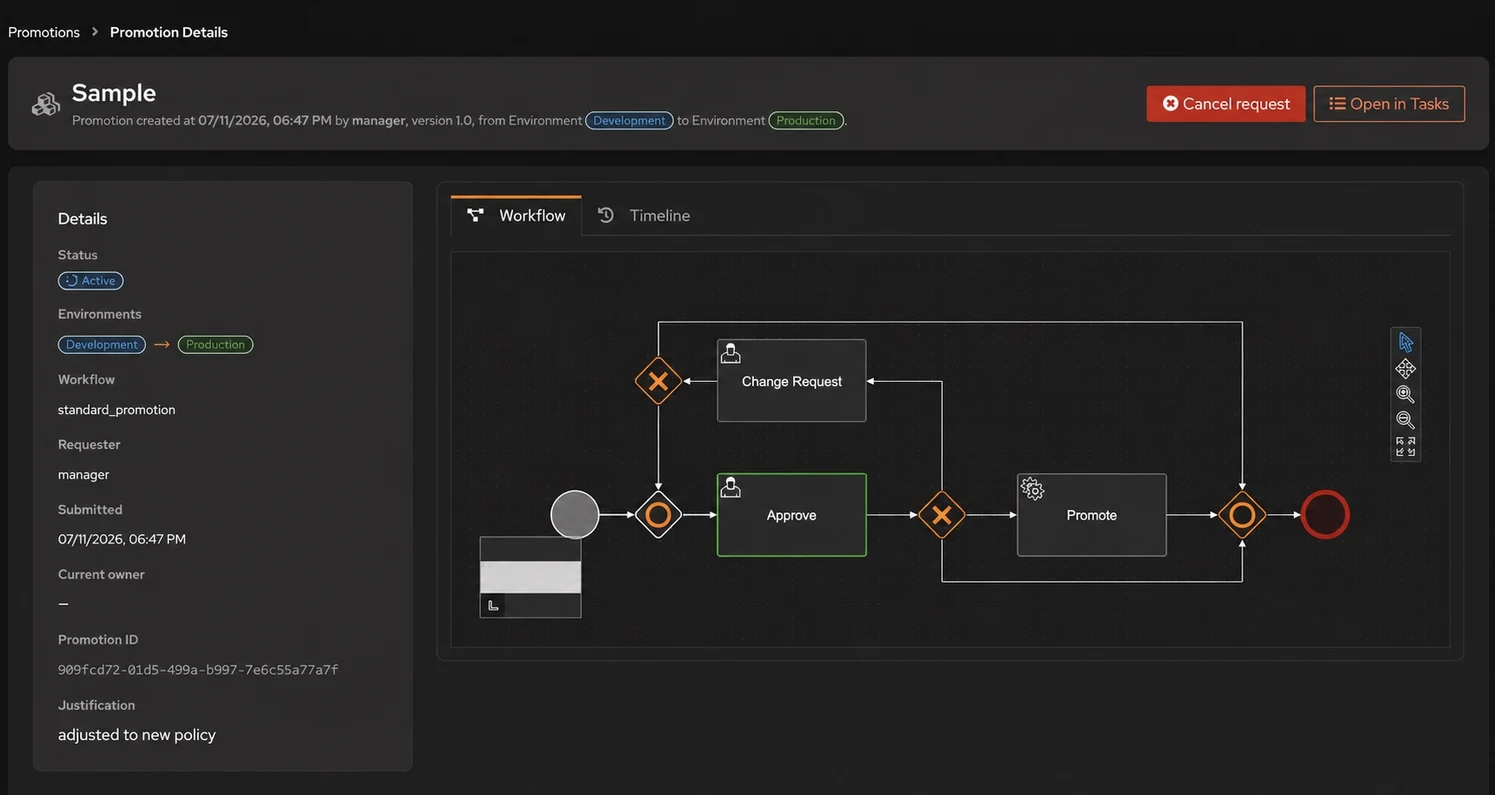This screenshot has width=1495, height=795.
Task: Click the red end event circle
Action: 1325,515
